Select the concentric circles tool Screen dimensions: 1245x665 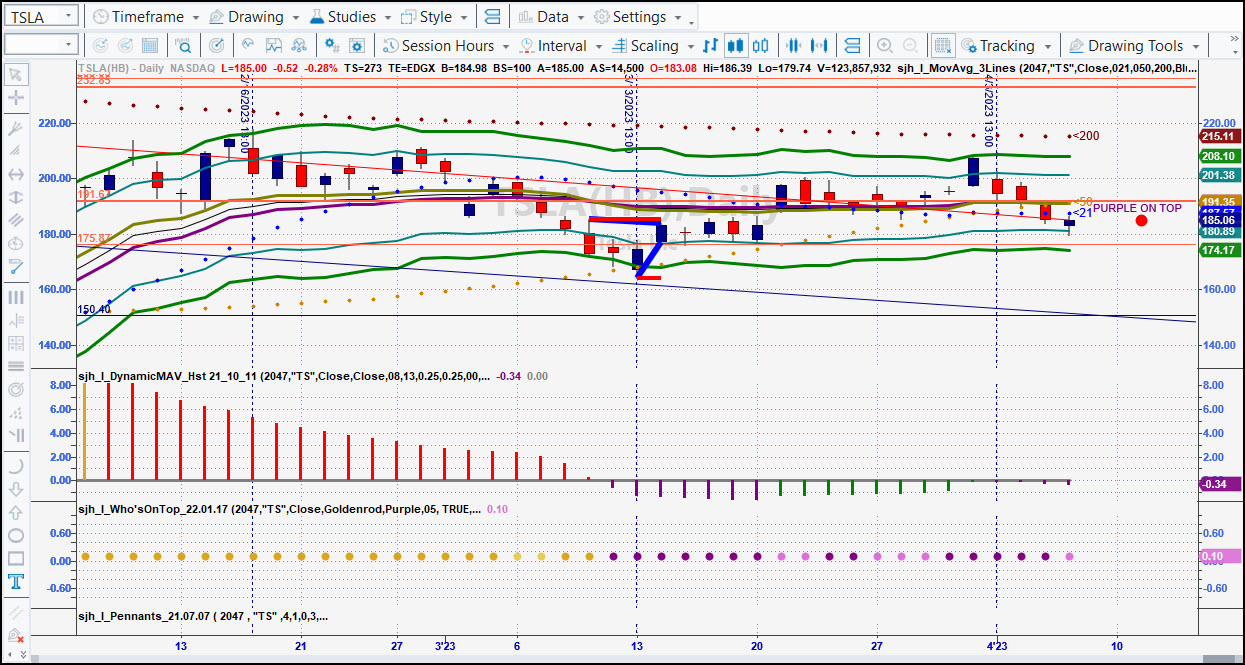(x=16, y=390)
